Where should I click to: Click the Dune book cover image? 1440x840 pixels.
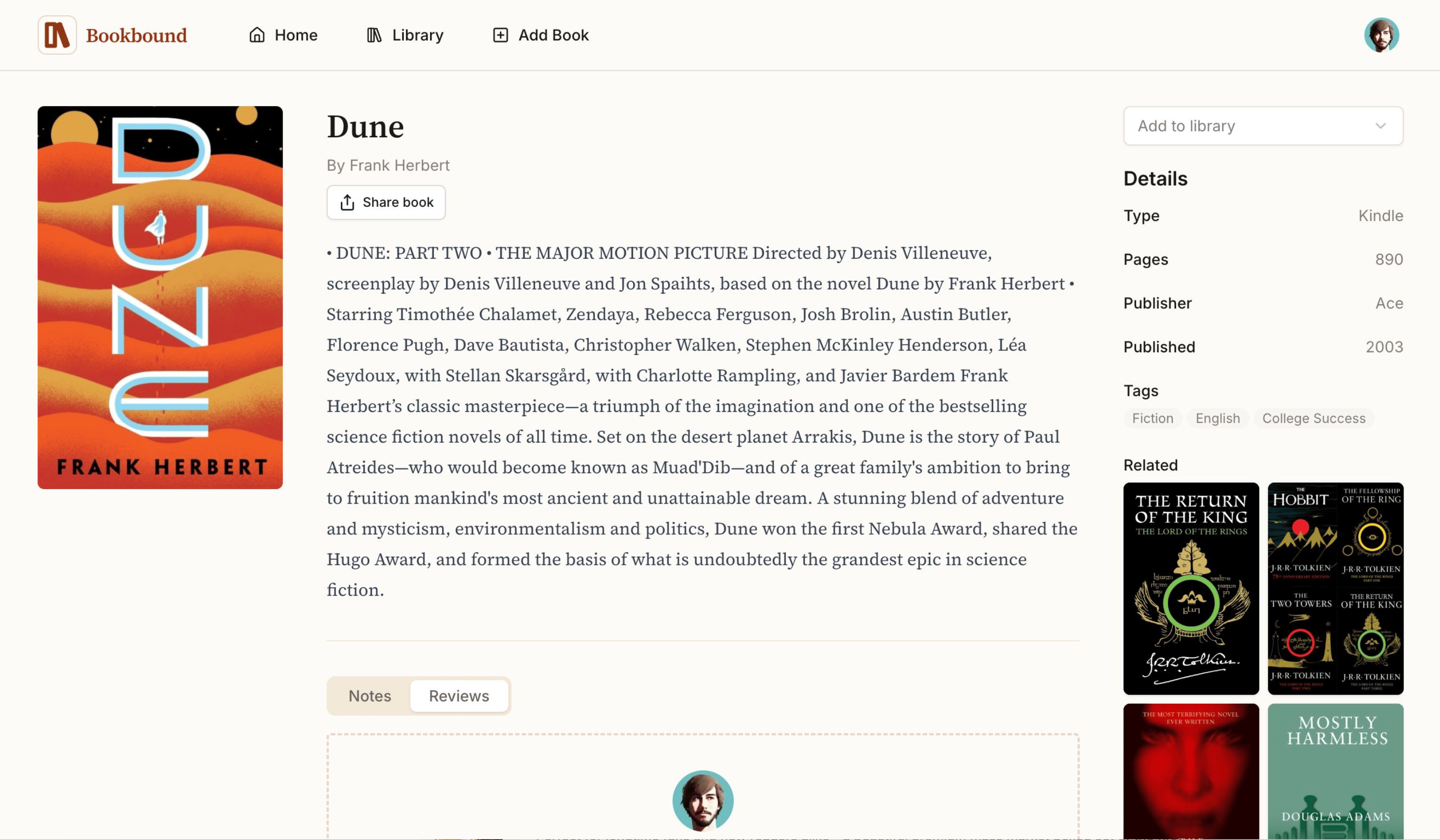[x=160, y=297]
